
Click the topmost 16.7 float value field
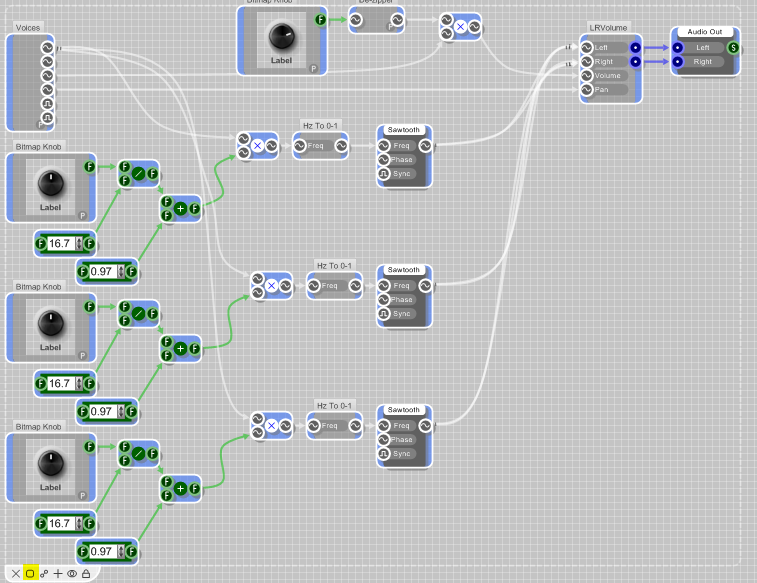point(60,243)
